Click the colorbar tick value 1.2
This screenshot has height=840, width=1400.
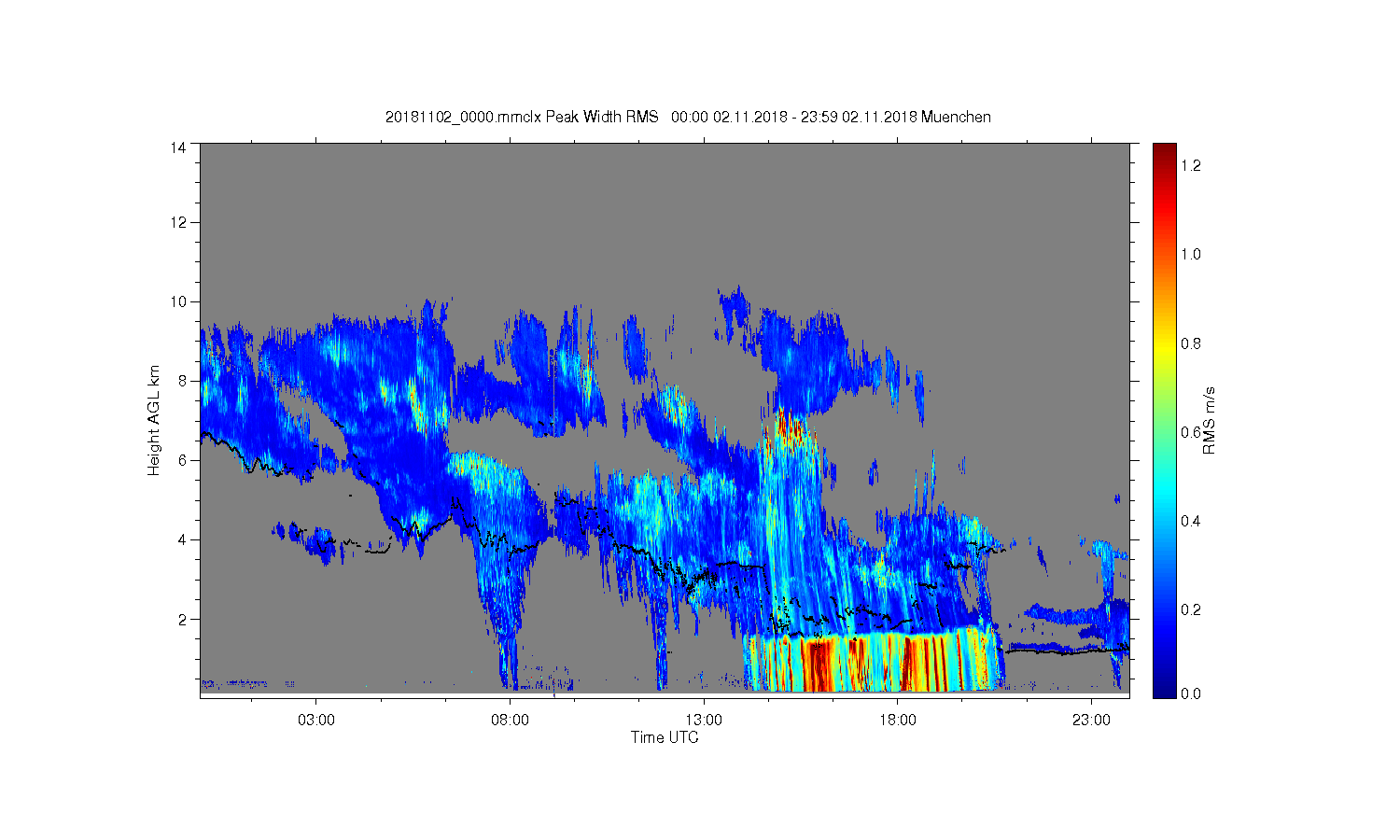point(1190,165)
